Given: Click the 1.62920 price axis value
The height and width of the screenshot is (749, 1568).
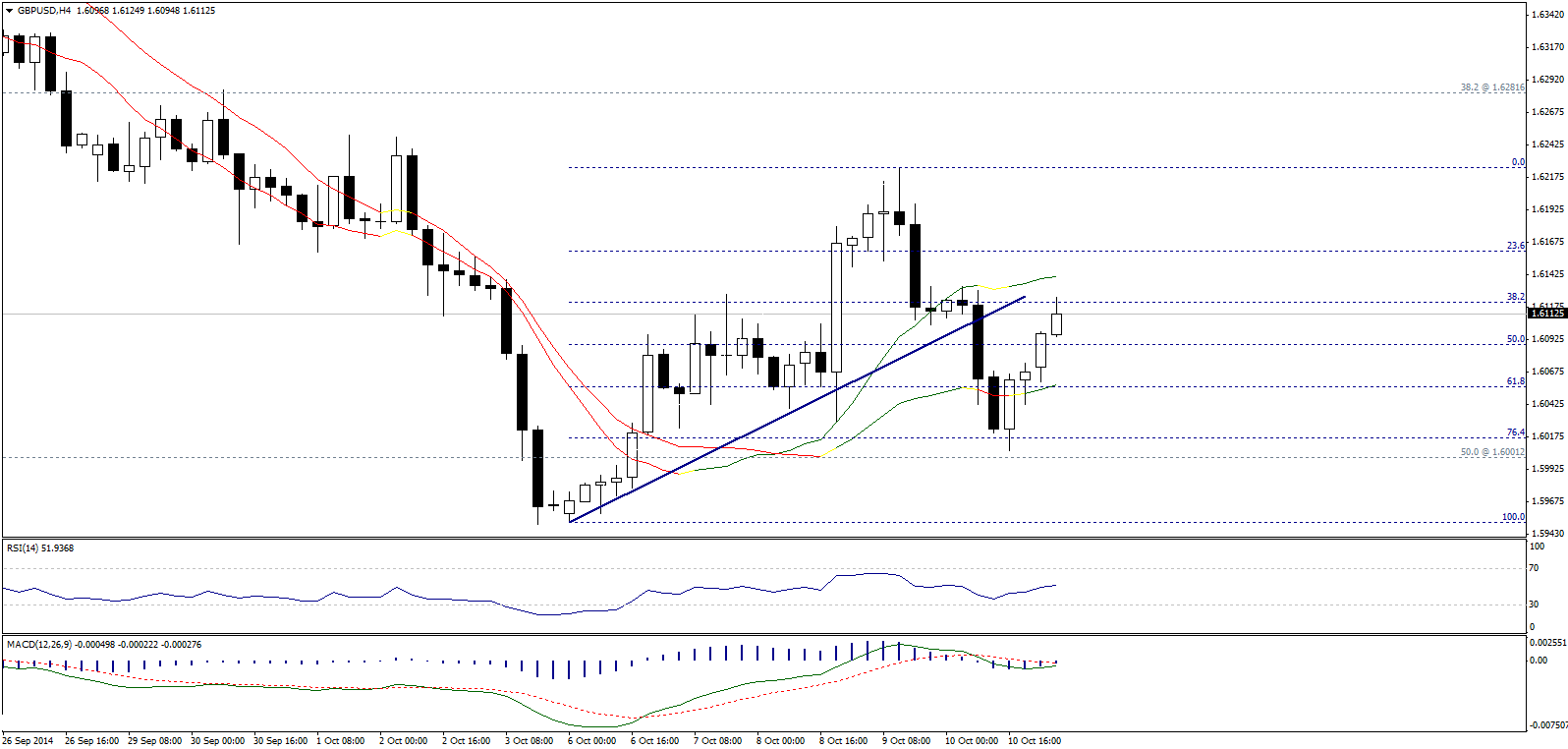Looking at the screenshot, I should [x=1547, y=79].
